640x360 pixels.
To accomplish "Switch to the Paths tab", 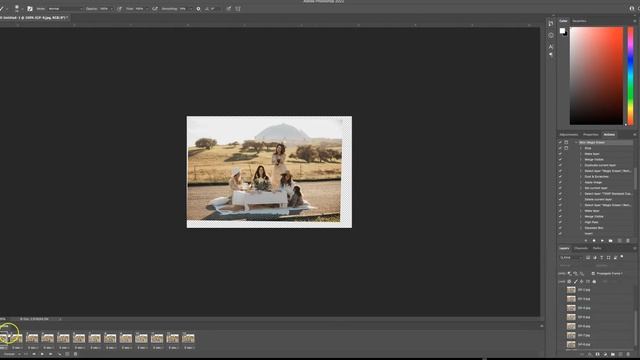I will (x=597, y=248).
